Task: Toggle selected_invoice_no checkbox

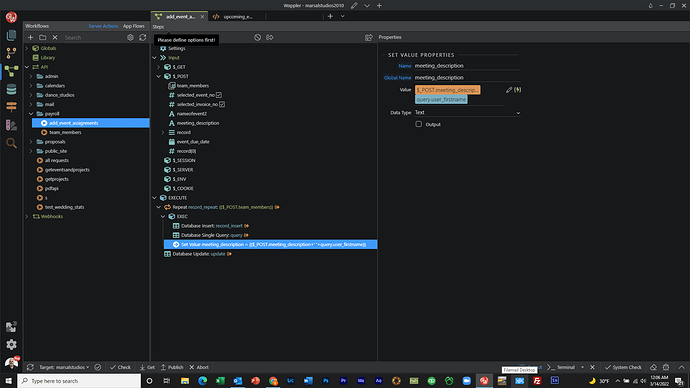Action: 222,104
